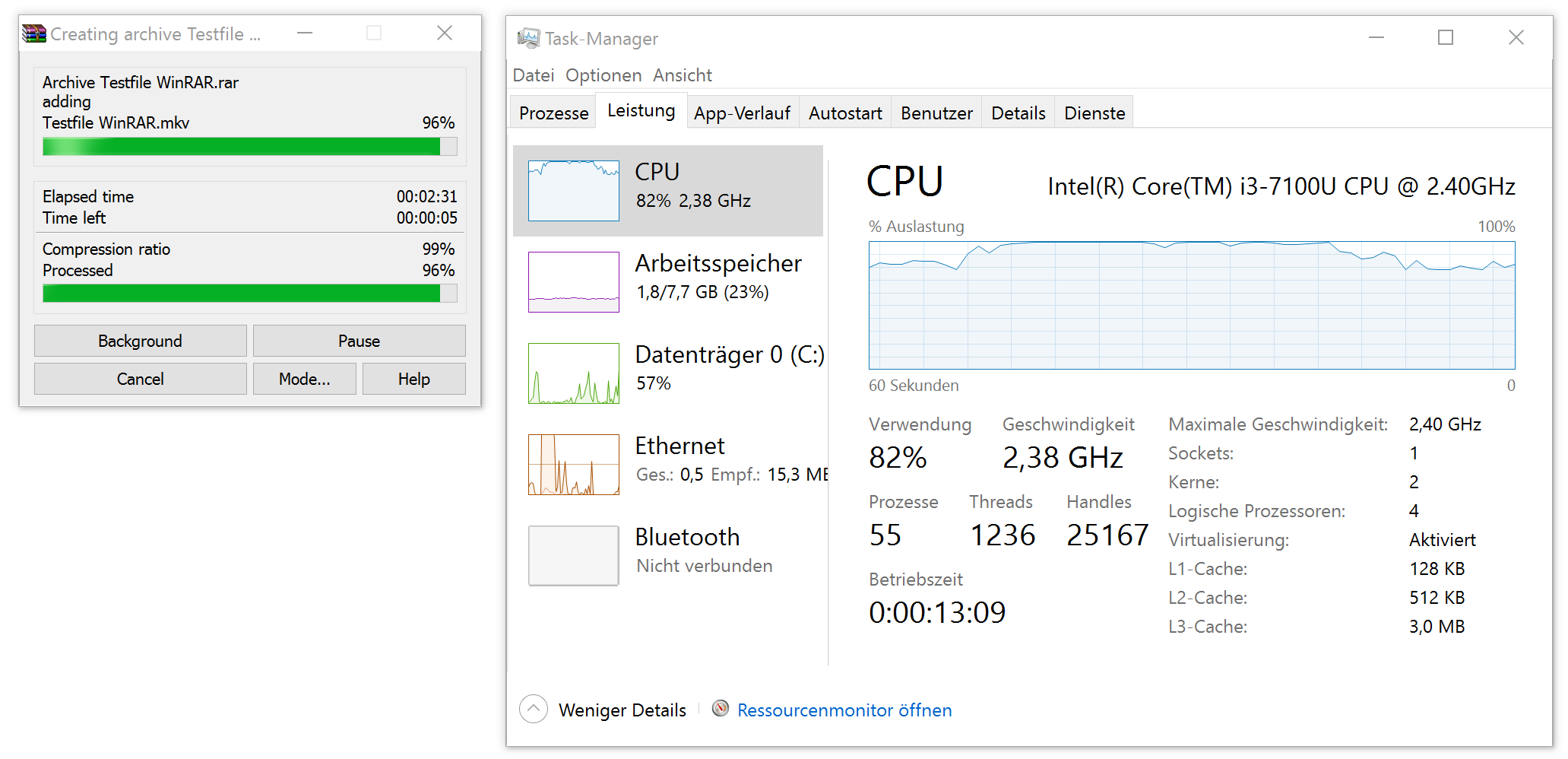Click the Logische Prozessoren value 4

pyautogui.click(x=1414, y=511)
